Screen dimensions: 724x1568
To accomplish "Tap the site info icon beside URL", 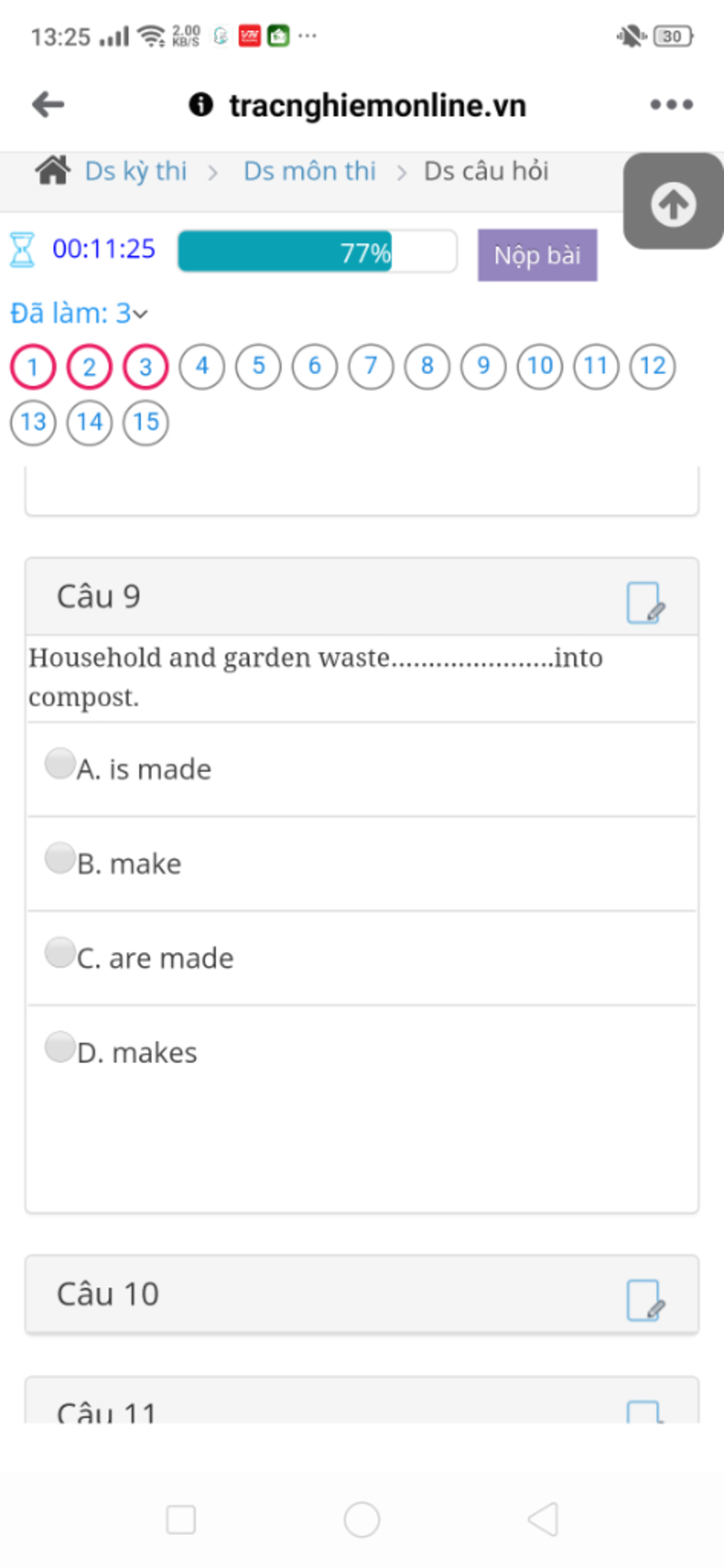I will tap(201, 105).
